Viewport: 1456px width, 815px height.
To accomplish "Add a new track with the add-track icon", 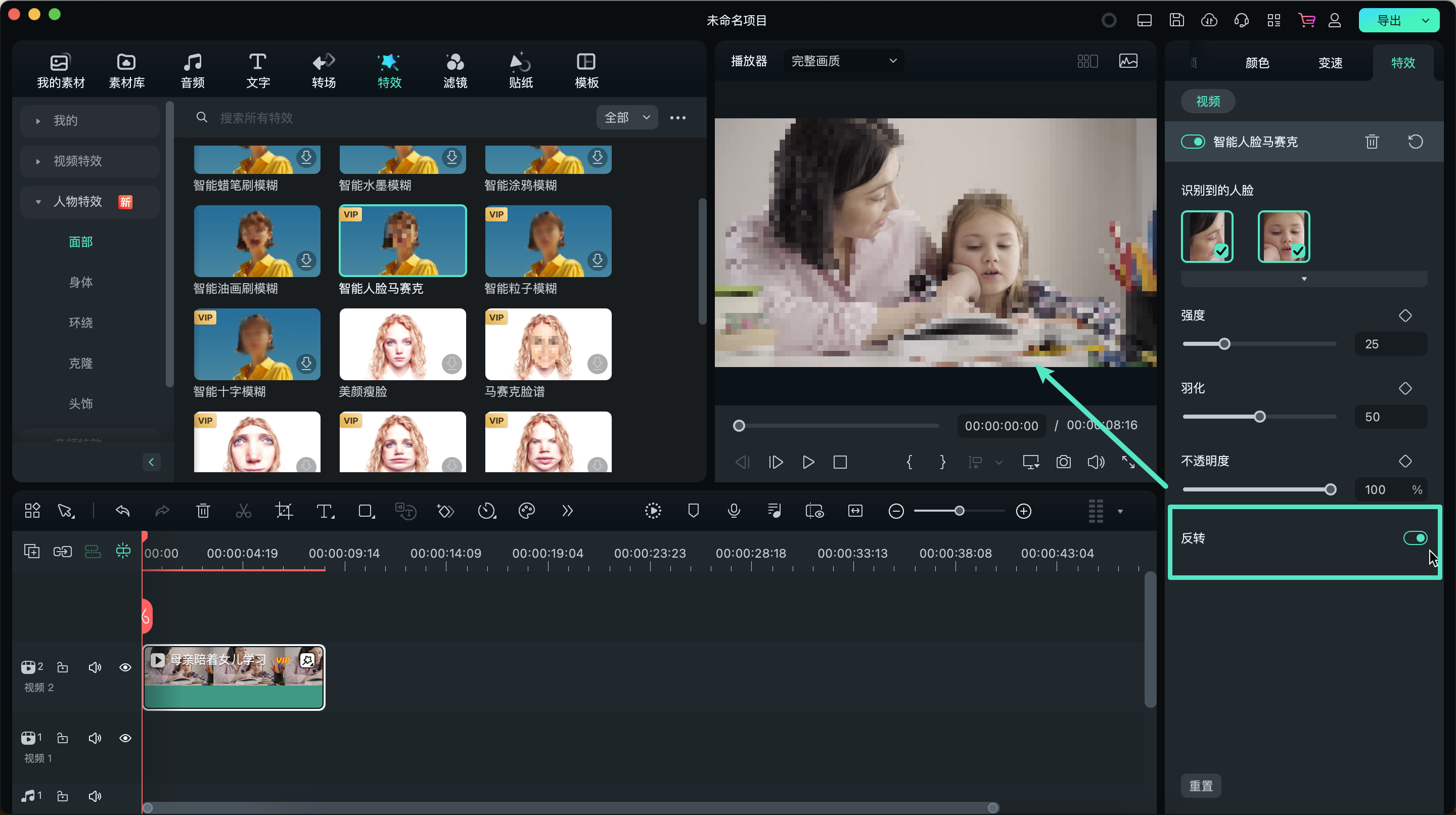I will click(32, 551).
